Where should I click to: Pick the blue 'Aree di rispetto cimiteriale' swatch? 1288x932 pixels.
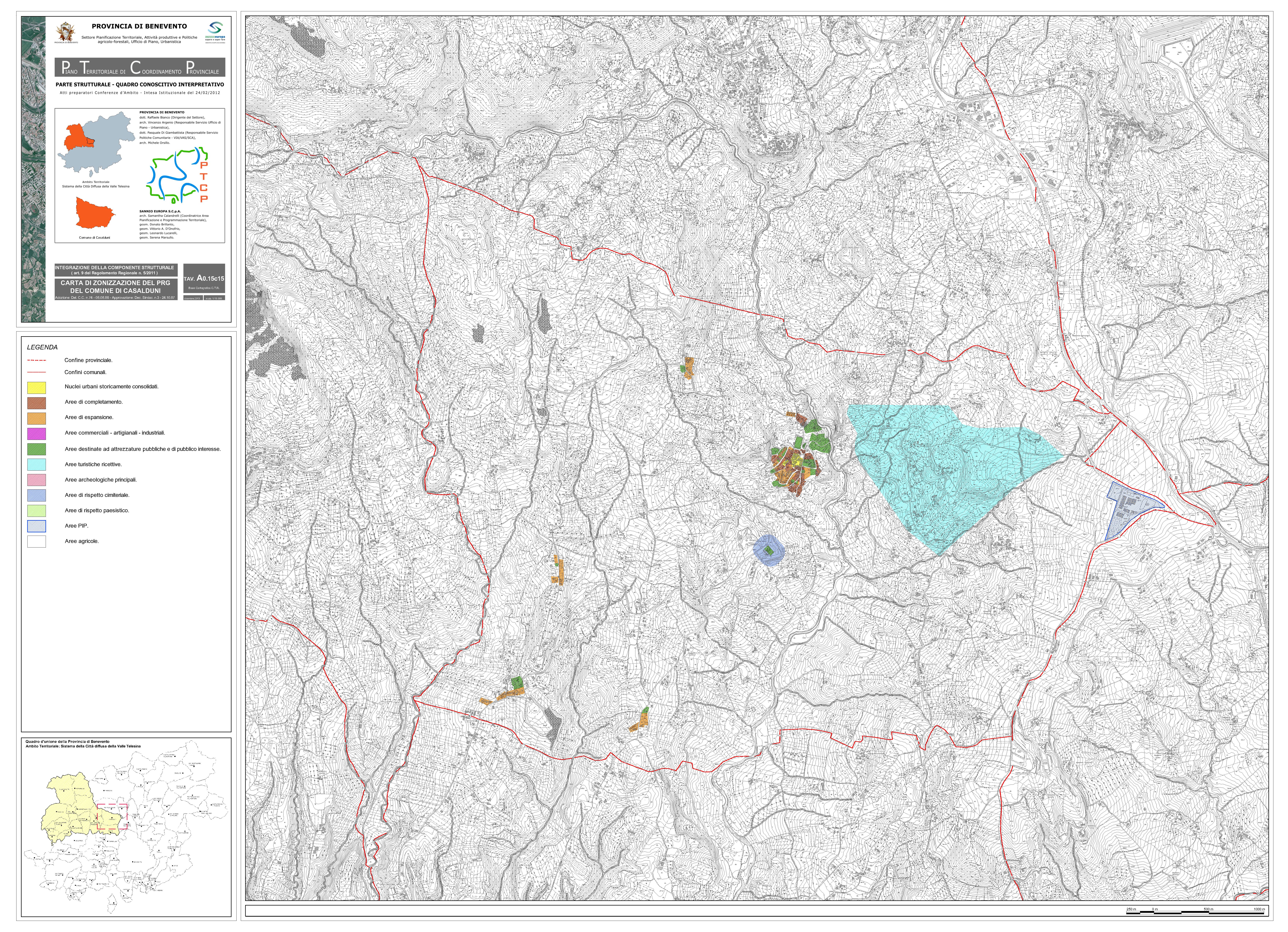pos(36,495)
